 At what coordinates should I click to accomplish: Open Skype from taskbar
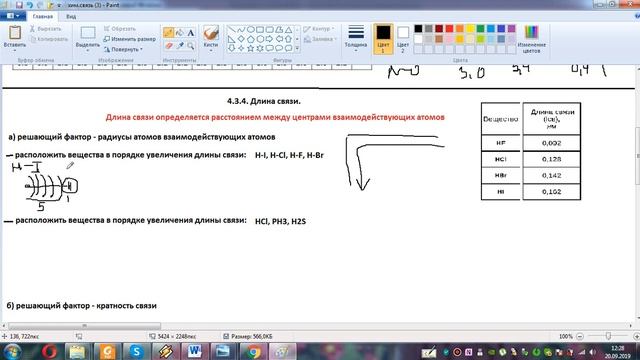click(x=136, y=351)
